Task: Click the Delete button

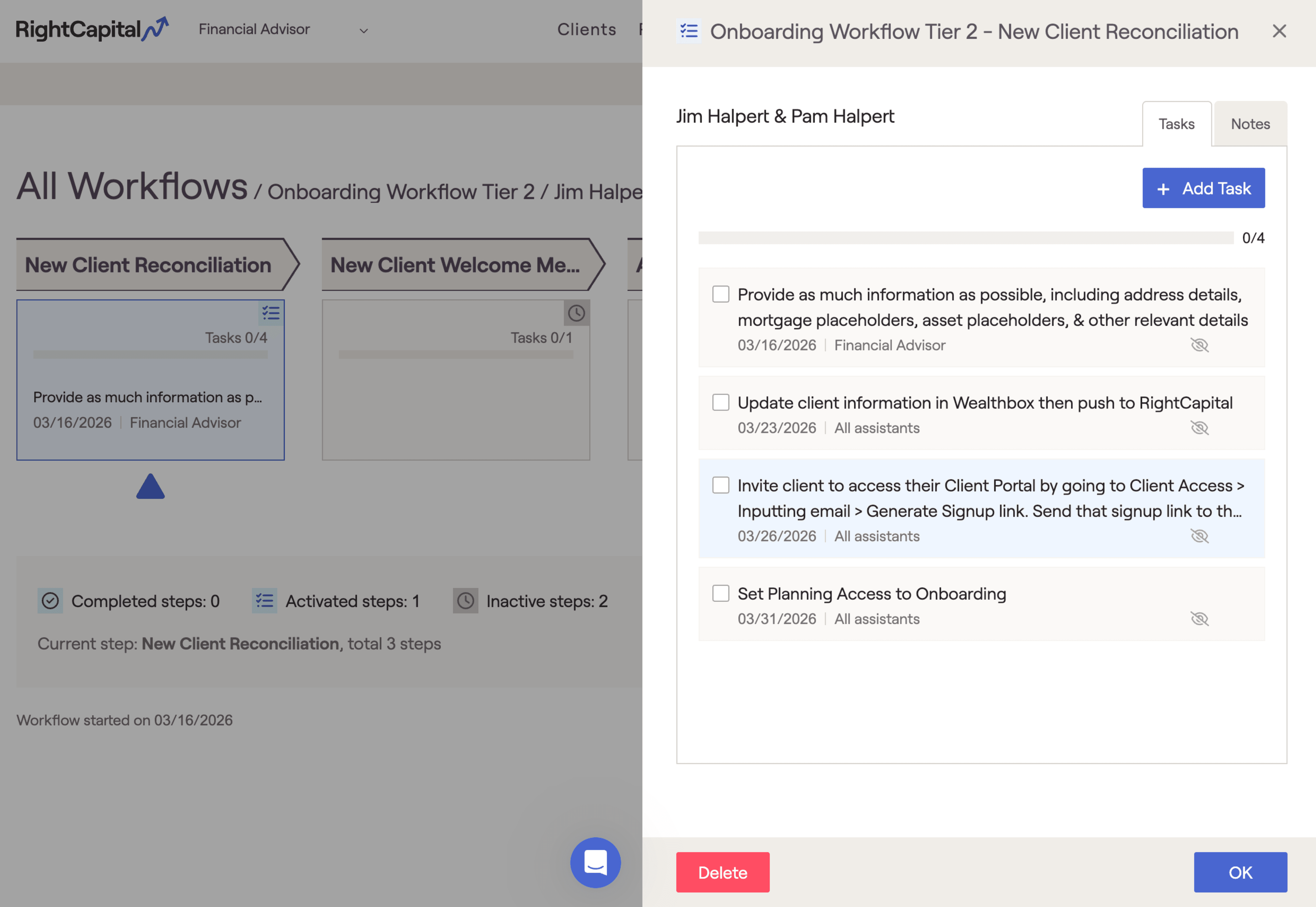Action: pyautogui.click(x=723, y=872)
